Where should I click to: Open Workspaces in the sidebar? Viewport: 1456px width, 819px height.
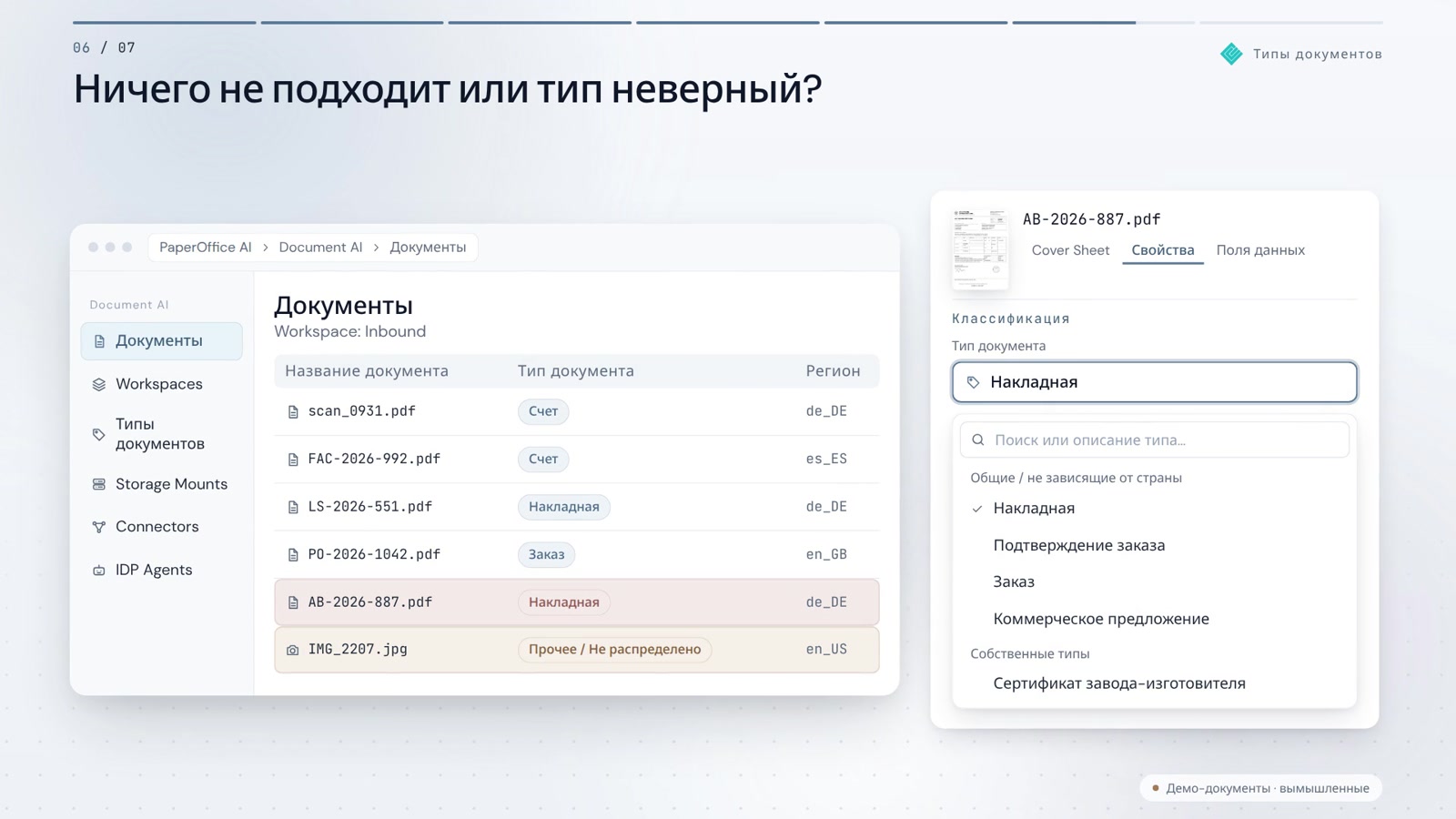[x=161, y=384]
